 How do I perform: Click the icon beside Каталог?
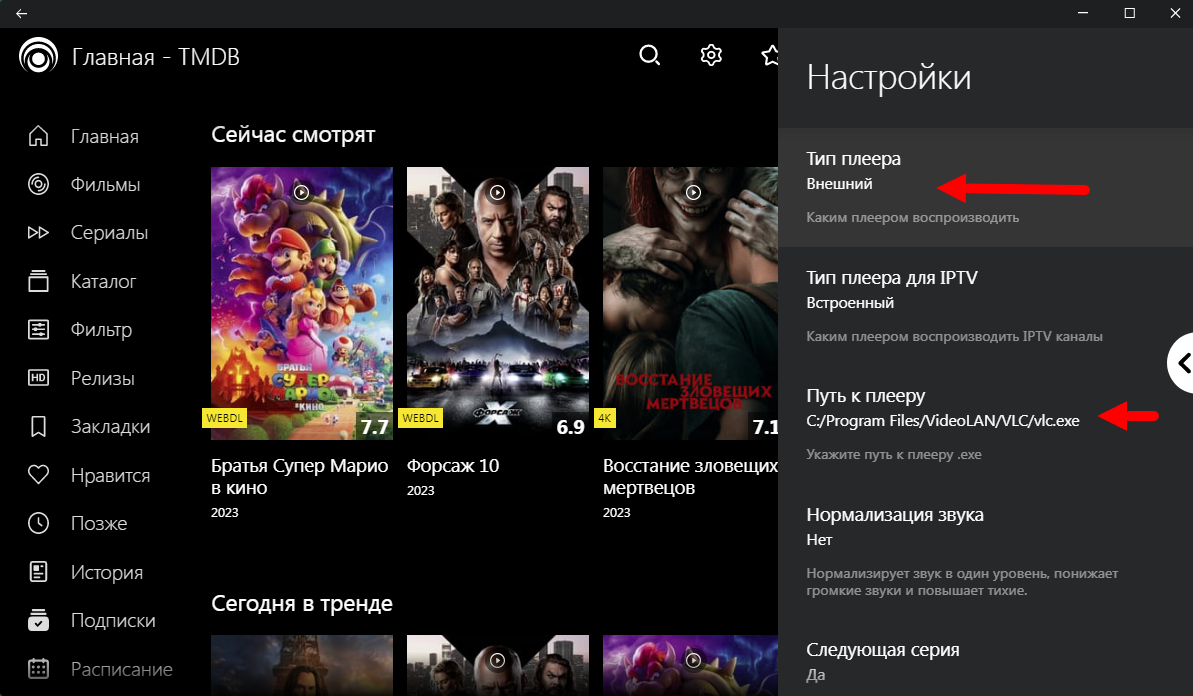tap(38, 281)
